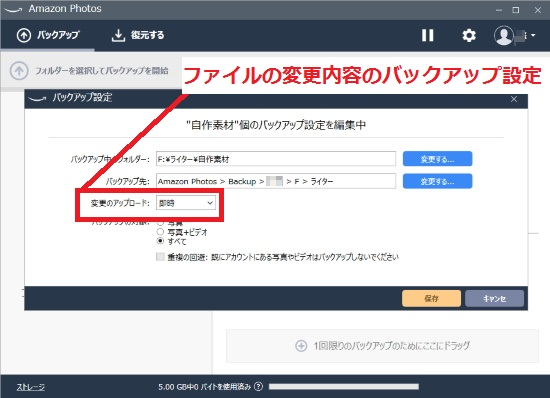Open the バックアップ tab
Screen dimensions: 550x398
(x=48, y=35)
